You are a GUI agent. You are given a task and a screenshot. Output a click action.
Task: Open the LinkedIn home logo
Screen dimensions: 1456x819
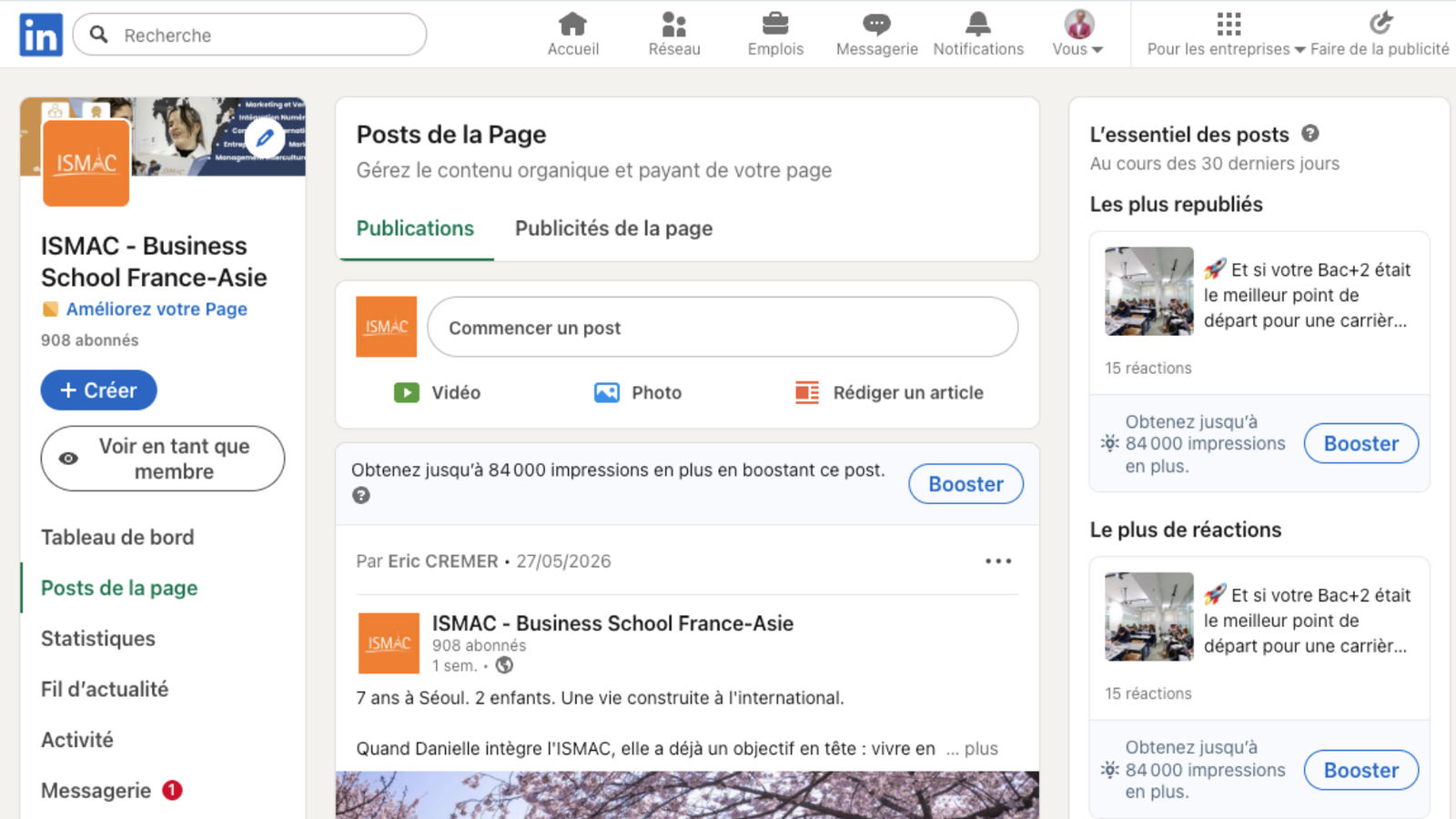[41, 35]
